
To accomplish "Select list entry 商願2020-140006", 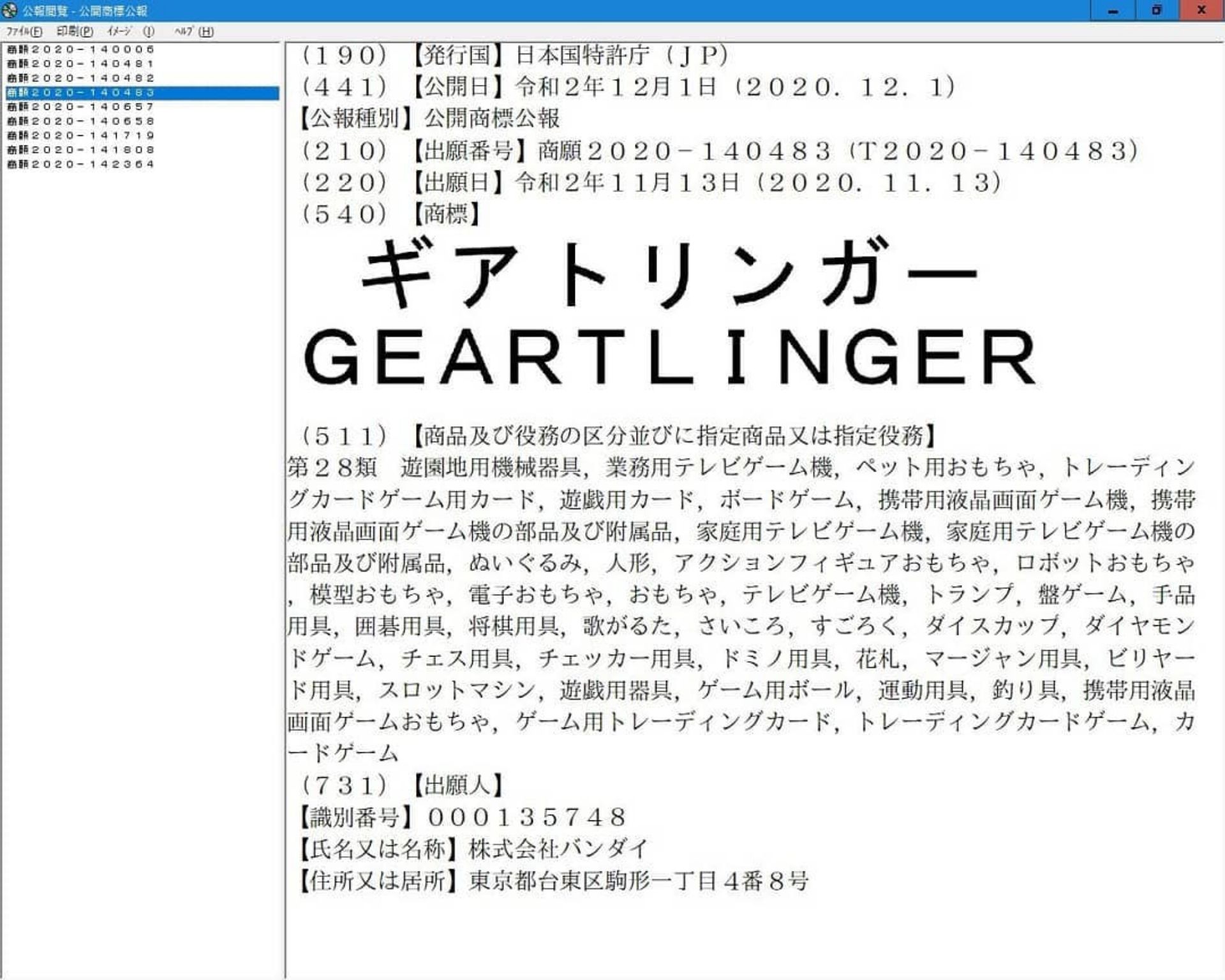I will (x=80, y=49).
